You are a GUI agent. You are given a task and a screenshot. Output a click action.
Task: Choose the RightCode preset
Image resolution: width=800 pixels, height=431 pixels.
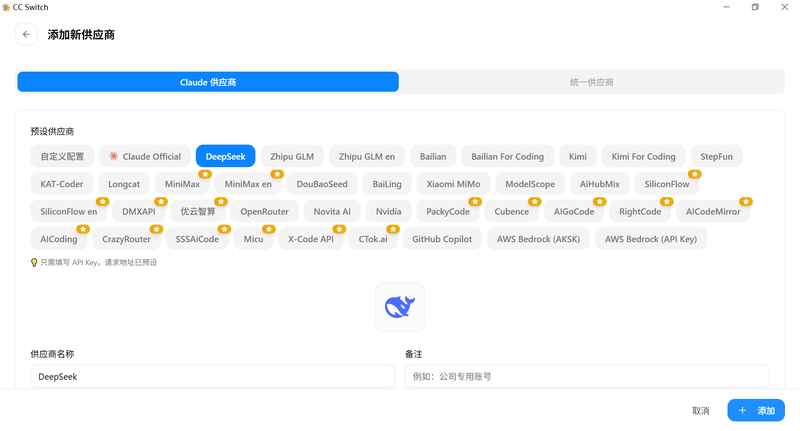(x=640, y=212)
